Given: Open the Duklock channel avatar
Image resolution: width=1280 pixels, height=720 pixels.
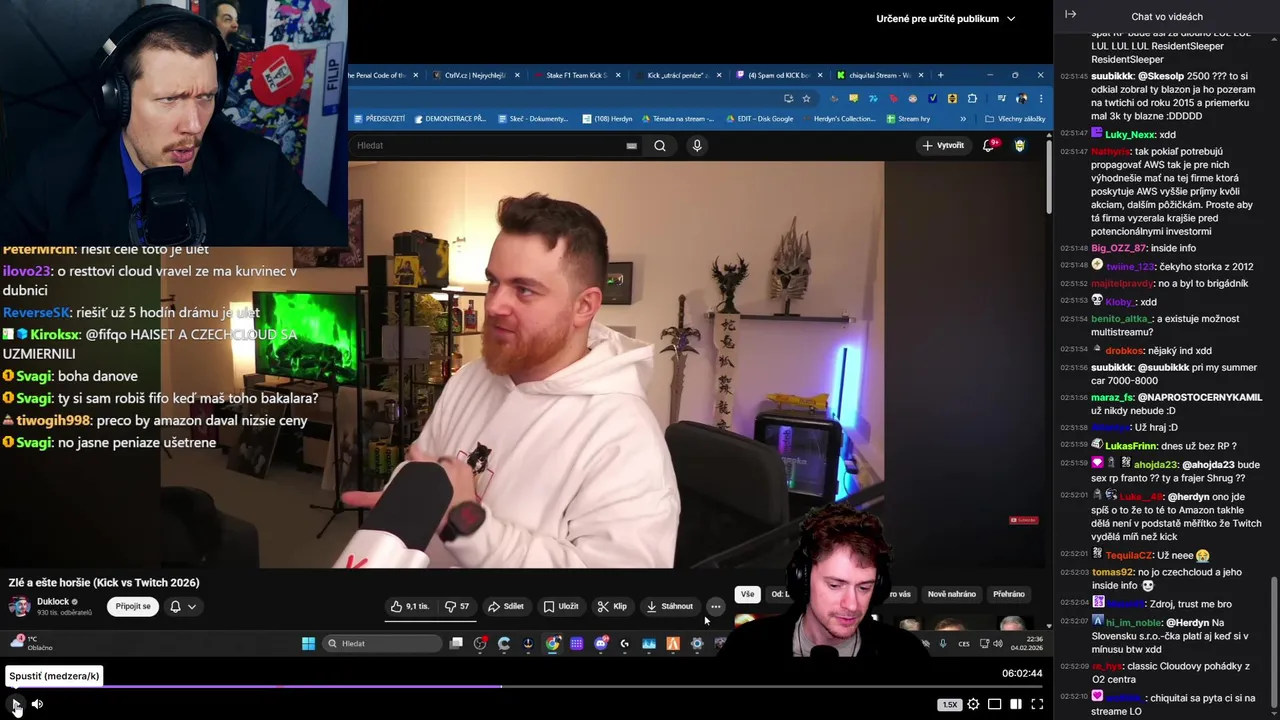Looking at the screenshot, I should pos(19,606).
